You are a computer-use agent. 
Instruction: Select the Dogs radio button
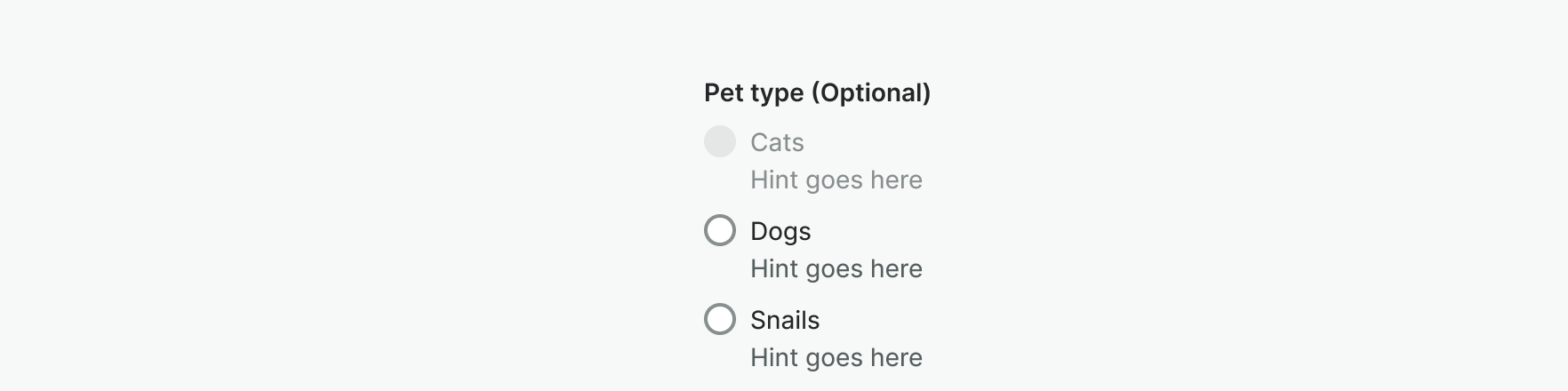720,230
